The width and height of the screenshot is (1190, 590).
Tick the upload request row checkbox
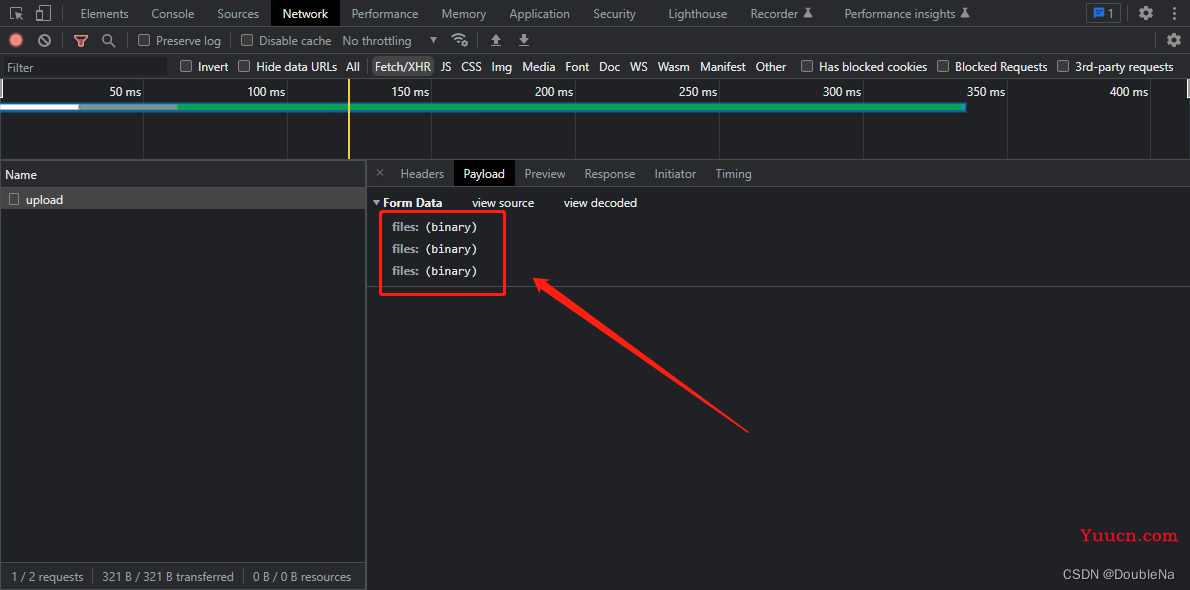tap(14, 200)
